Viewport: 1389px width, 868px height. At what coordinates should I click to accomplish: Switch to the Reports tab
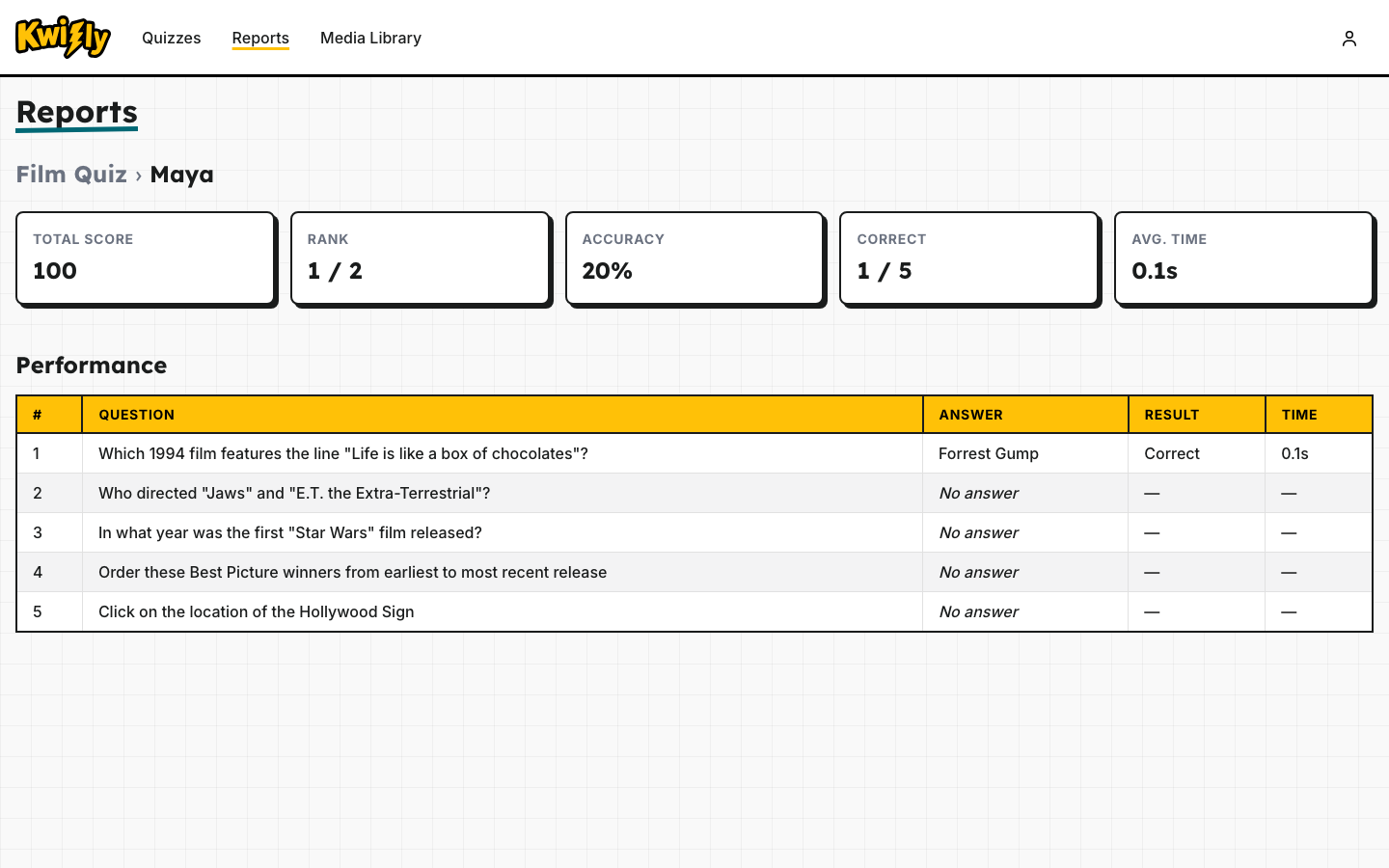(x=260, y=38)
